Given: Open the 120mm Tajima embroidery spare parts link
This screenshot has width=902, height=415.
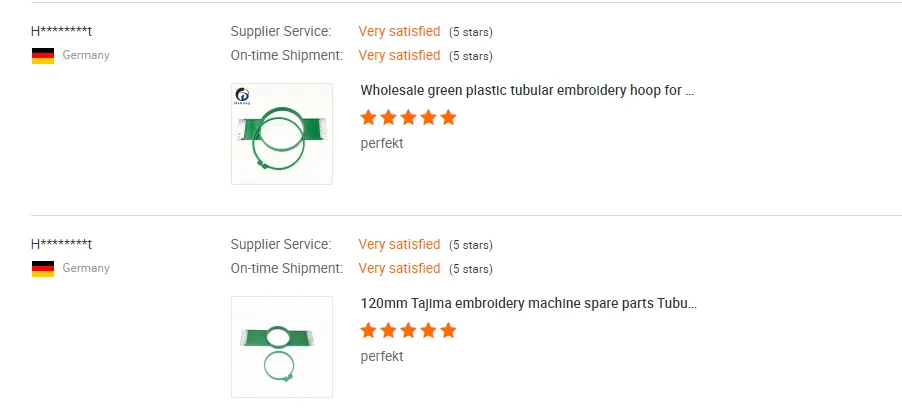Looking at the screenshot, I should click(528, 303).
